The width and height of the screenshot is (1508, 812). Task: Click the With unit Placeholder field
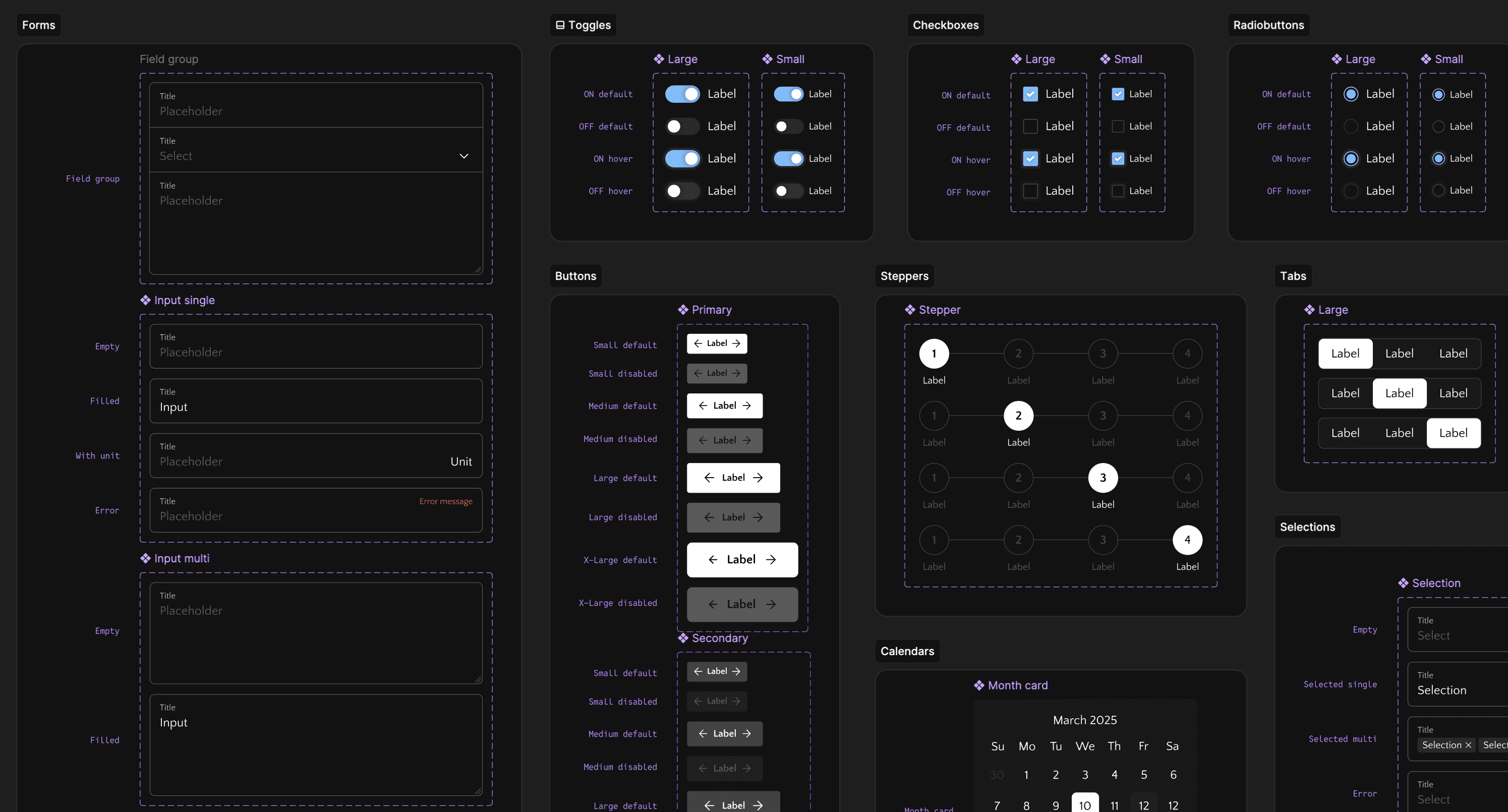pyautogui.click(x=316, y=455)
